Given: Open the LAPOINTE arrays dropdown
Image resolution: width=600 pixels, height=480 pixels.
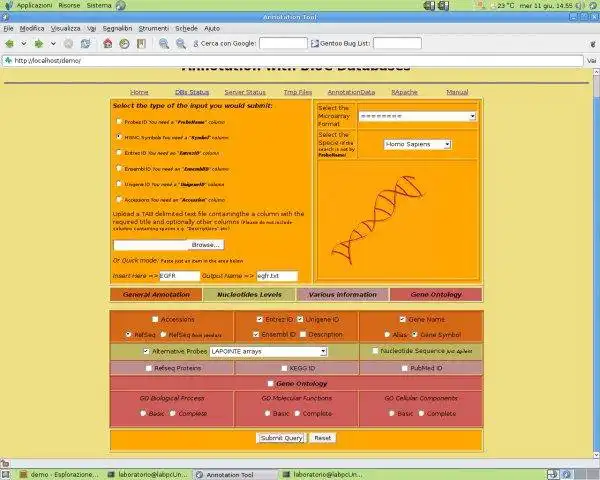Looking at the screenshot, I should [x=268, y=351].
